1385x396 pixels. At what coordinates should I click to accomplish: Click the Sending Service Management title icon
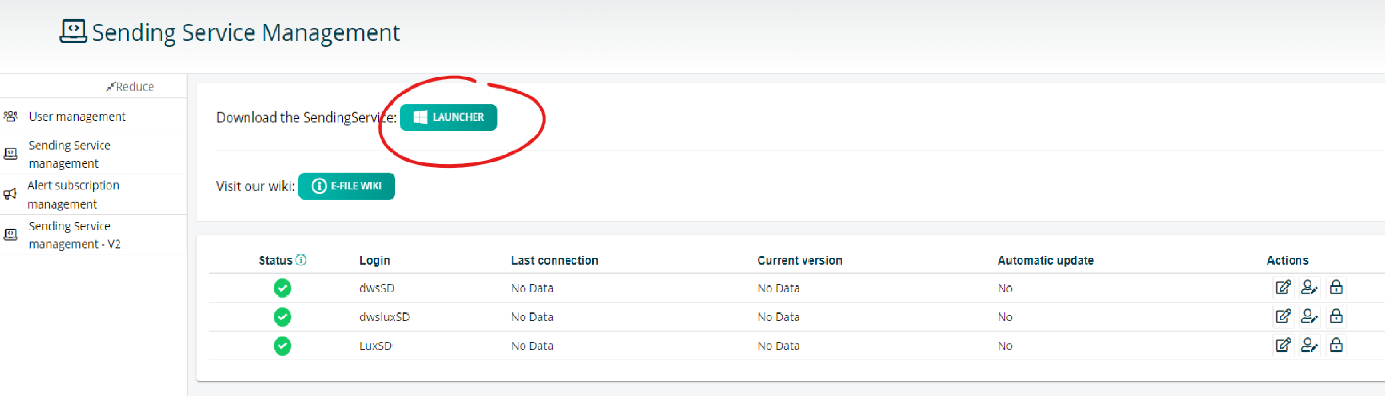pos(73,32)
